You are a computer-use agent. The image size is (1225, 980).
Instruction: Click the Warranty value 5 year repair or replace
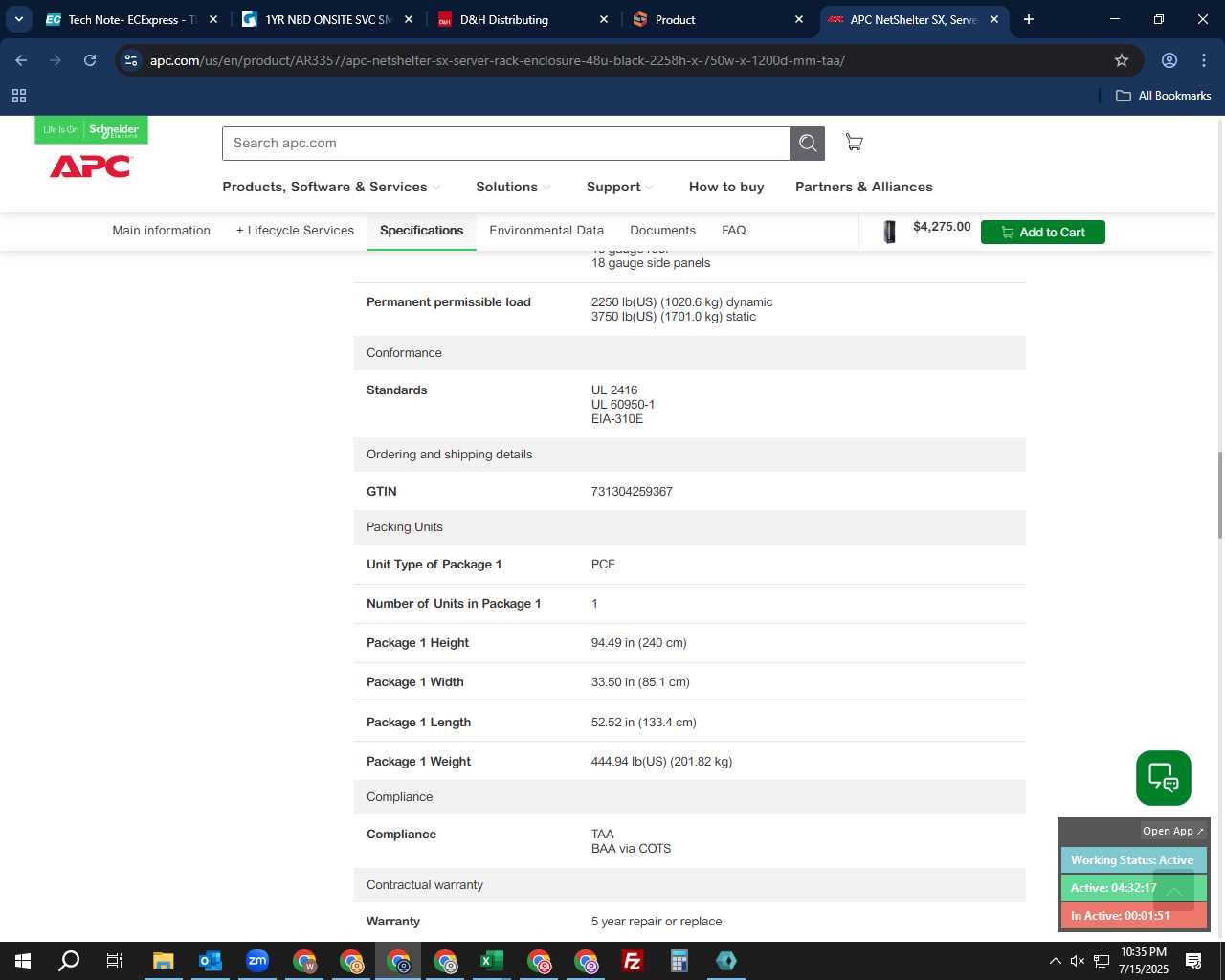click(657, 922)
